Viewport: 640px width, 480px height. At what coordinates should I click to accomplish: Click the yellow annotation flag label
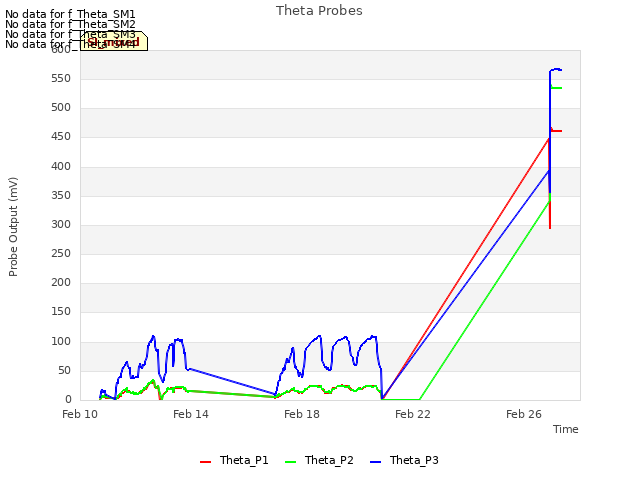[114, 41]
